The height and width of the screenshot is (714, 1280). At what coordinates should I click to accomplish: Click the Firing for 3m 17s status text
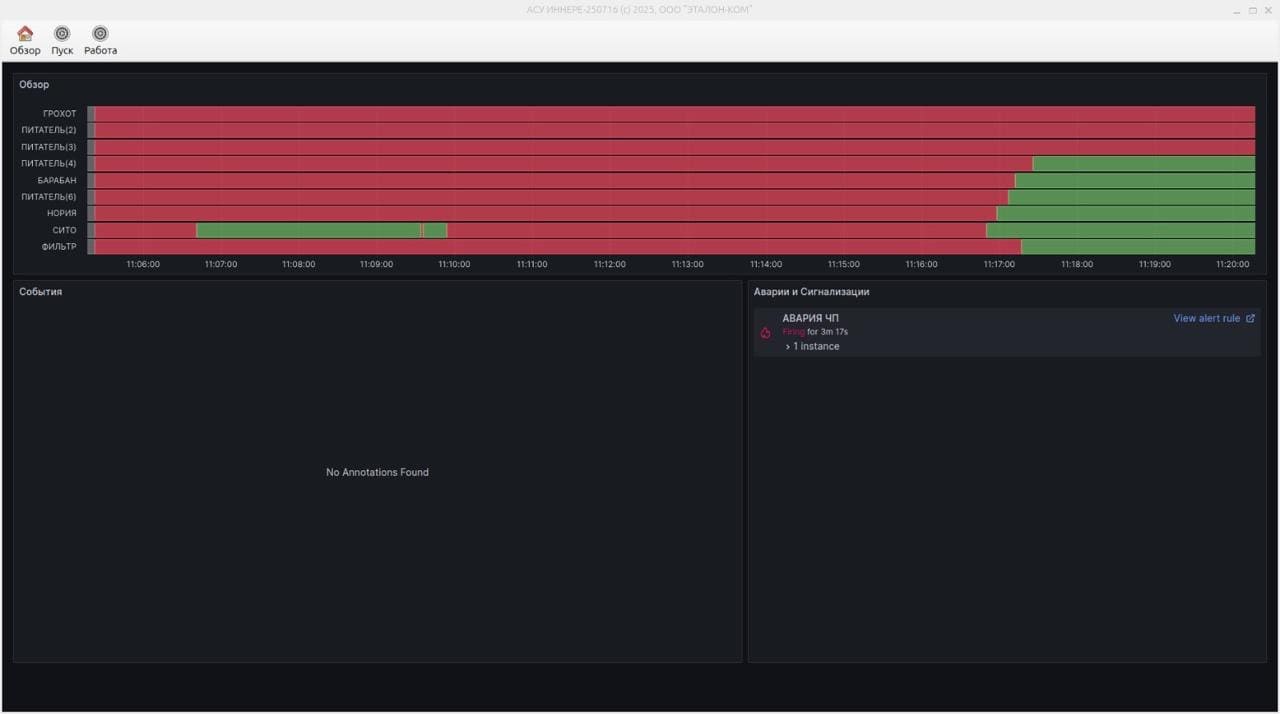(x=814, y=332)
